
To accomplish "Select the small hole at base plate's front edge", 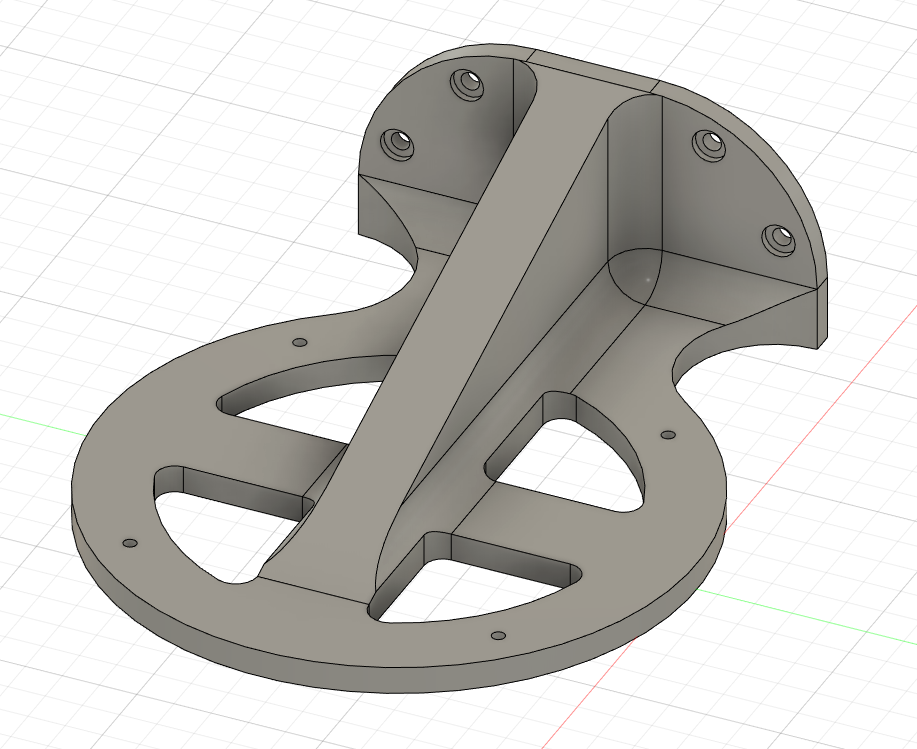I will [498, 635].
